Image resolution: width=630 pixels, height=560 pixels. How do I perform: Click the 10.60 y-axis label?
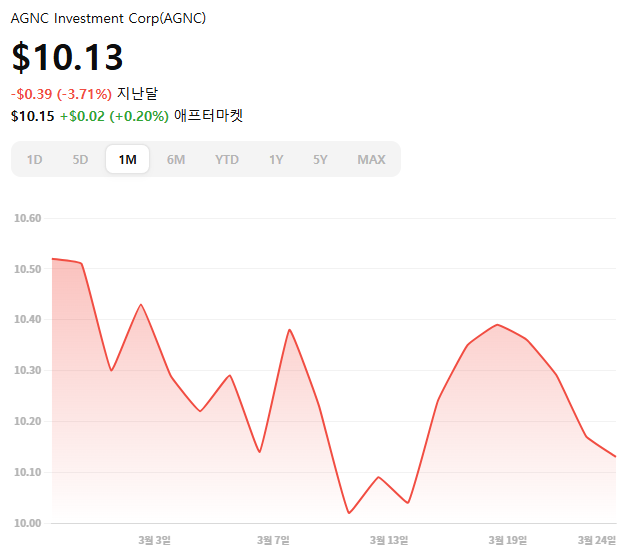click(x=27, y=219)
